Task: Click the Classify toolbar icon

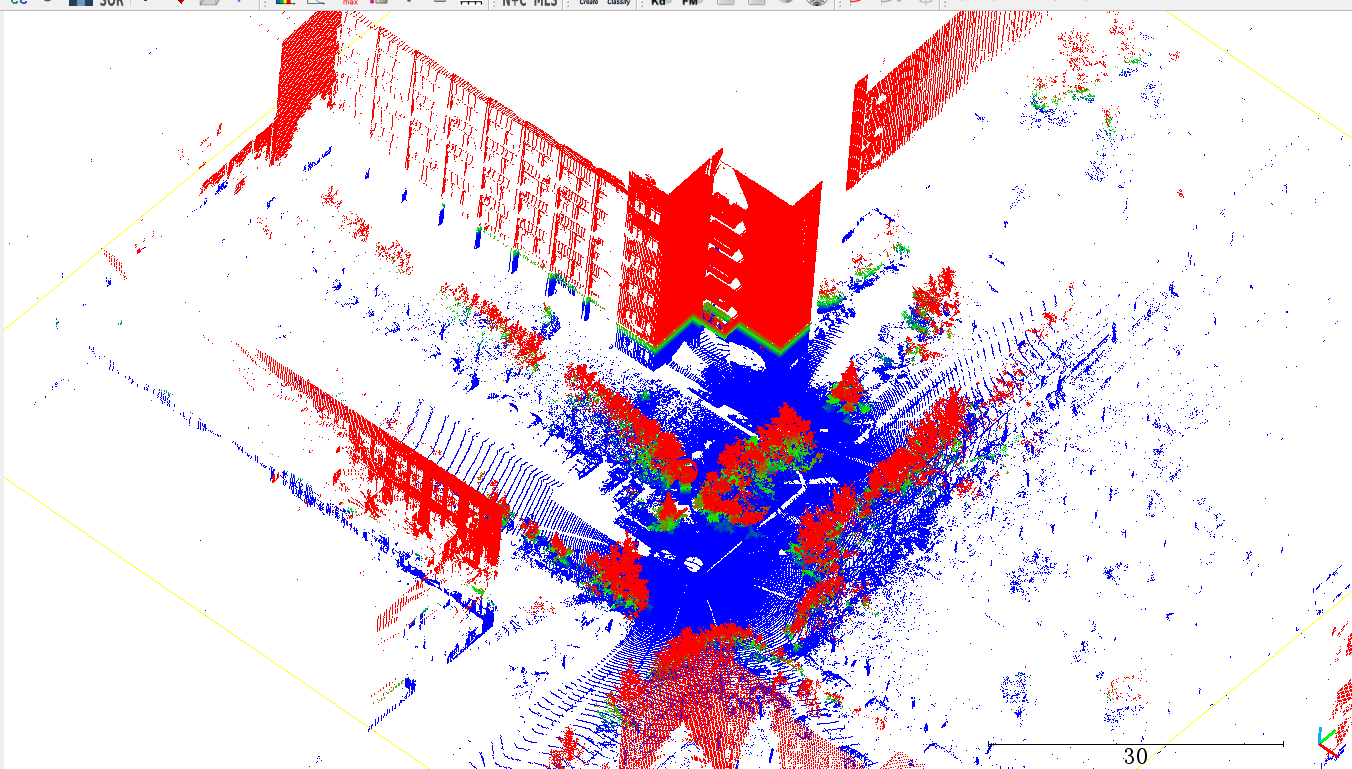Action: click(618, 3)
